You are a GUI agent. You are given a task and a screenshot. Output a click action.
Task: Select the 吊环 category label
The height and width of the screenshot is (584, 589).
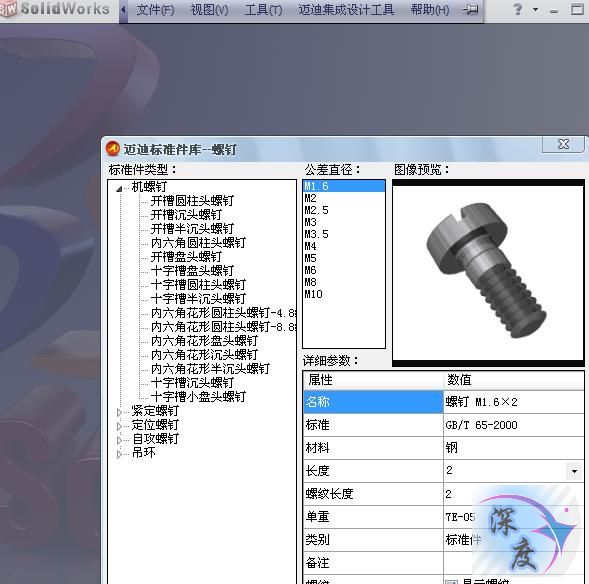[x=143, y=453]
